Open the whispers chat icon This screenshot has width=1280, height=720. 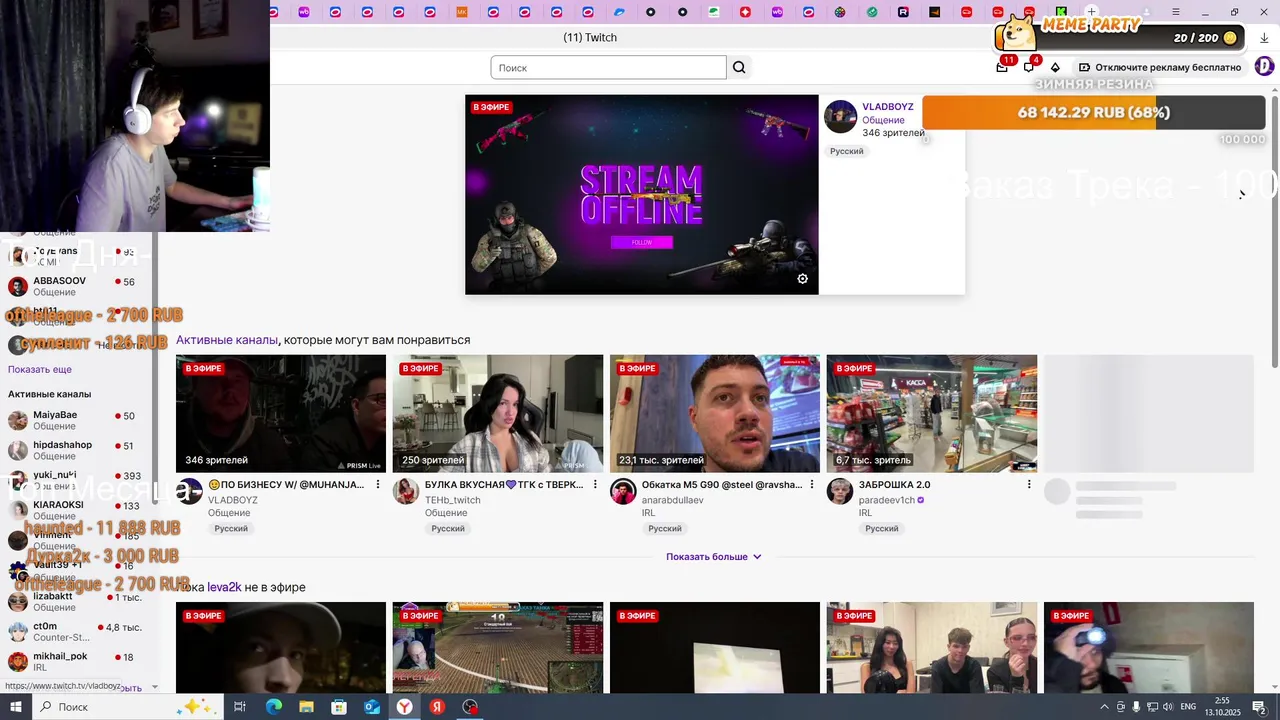[x=1029, y=67]
